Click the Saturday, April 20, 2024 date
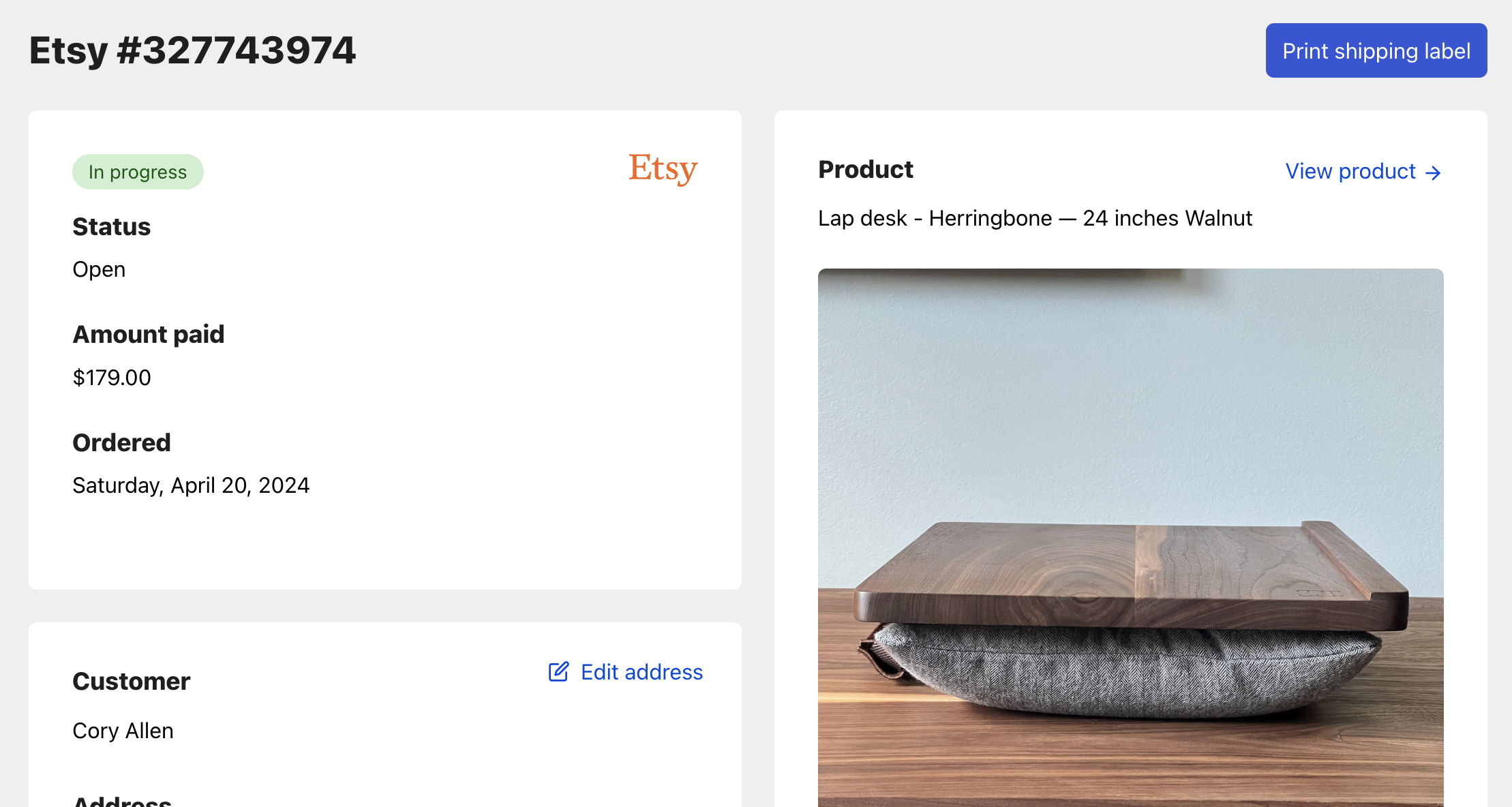Screen dimensions: 1512x807 (191, 485)
